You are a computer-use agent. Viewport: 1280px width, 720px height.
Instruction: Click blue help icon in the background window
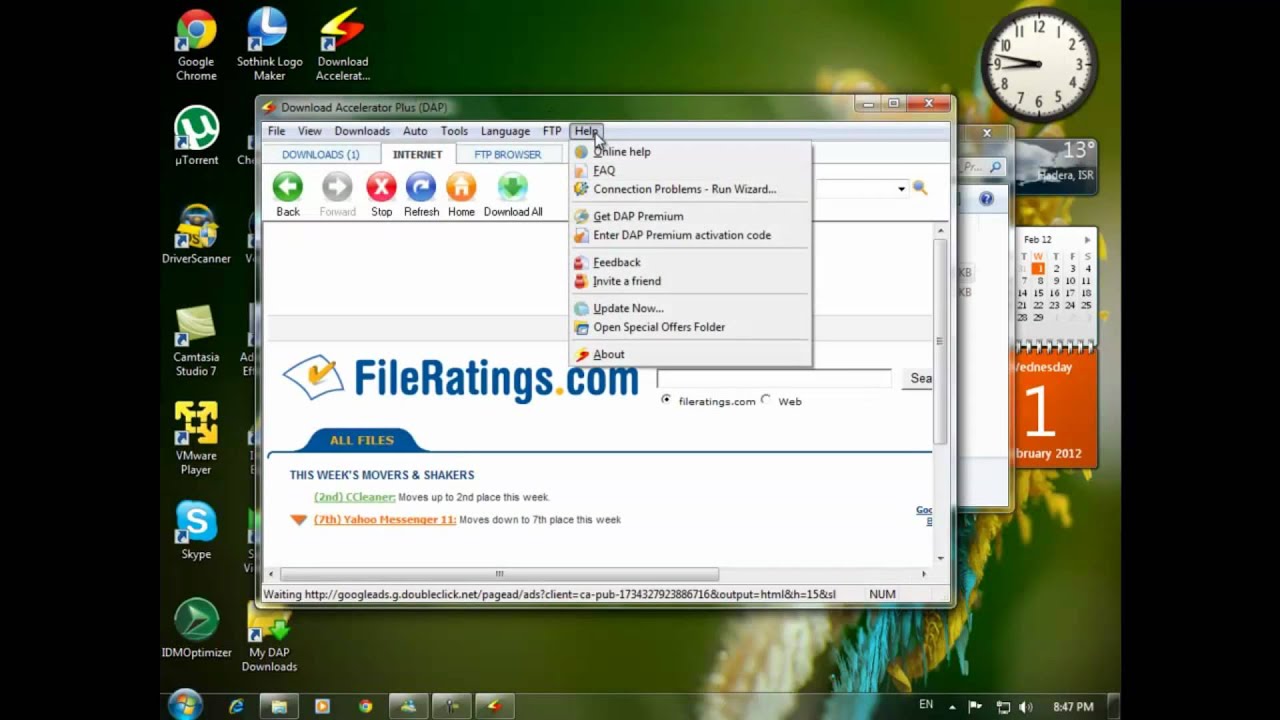pyautogui.click(x=986, y=199)
